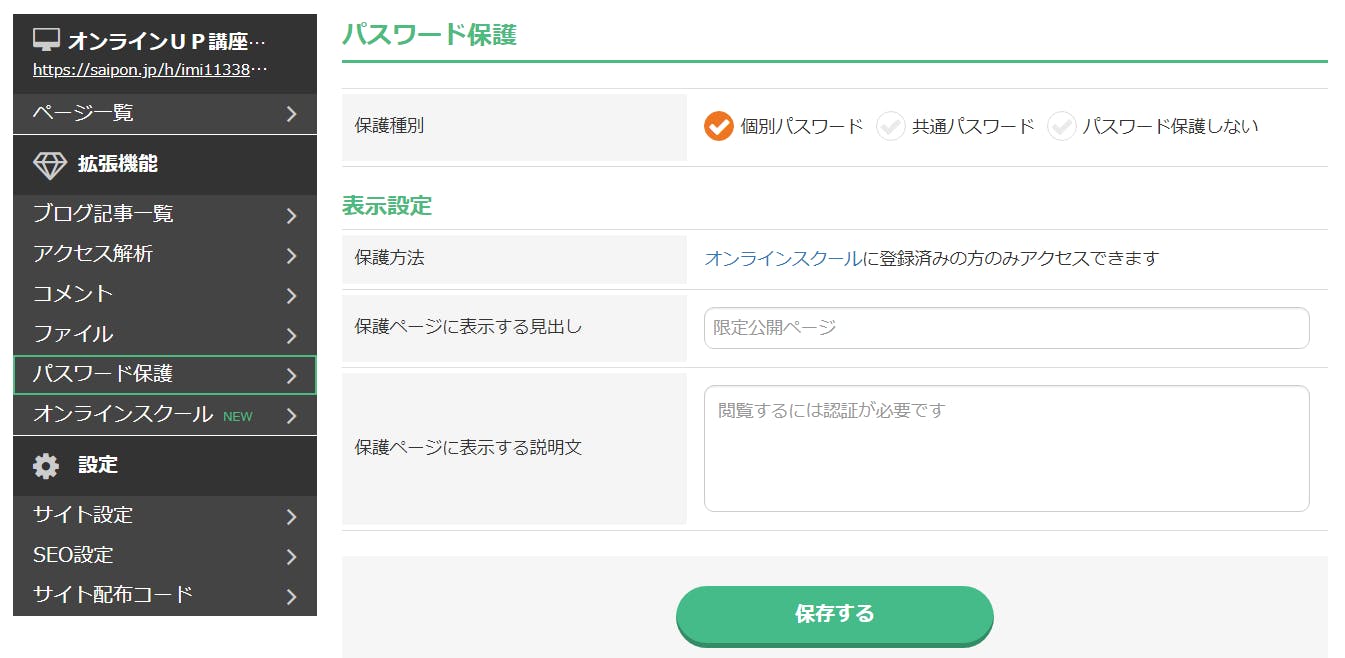Click the monitor icon beside オンラインUP講座

[47, 40]
